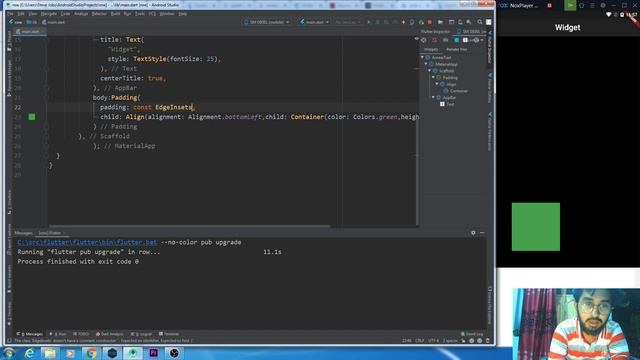Open File Explorer from taskbar
Viewport: 640px width, 360px height.
tap(50, 353)
